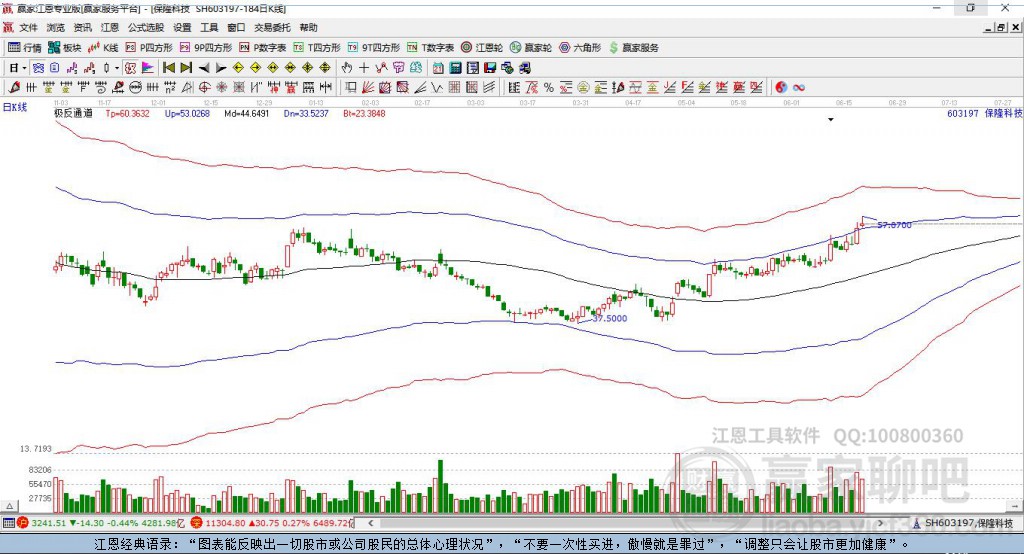This screenshot has height=554, width=1024.
Task: Click the 57.8700 price label
Action: 894,225
